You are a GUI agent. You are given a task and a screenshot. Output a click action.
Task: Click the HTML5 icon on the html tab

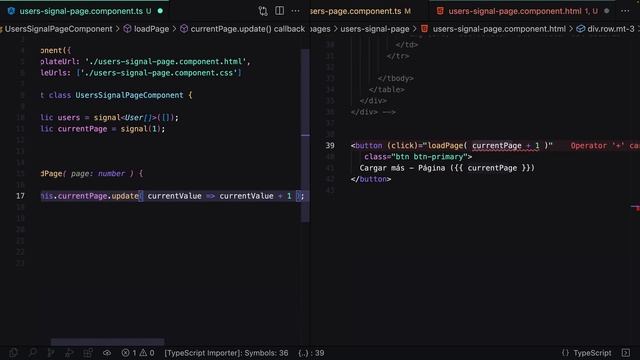click(x=440, y=11)
